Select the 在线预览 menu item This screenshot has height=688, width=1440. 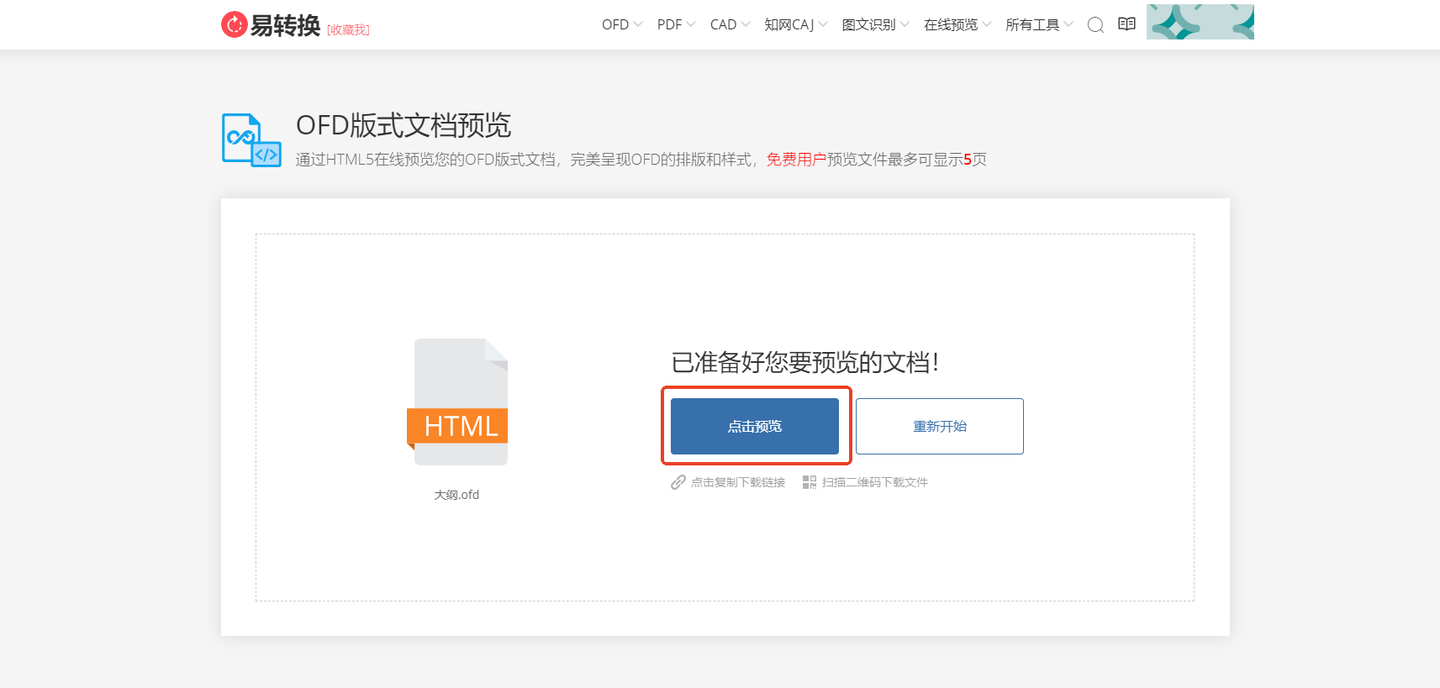[951, 24]
